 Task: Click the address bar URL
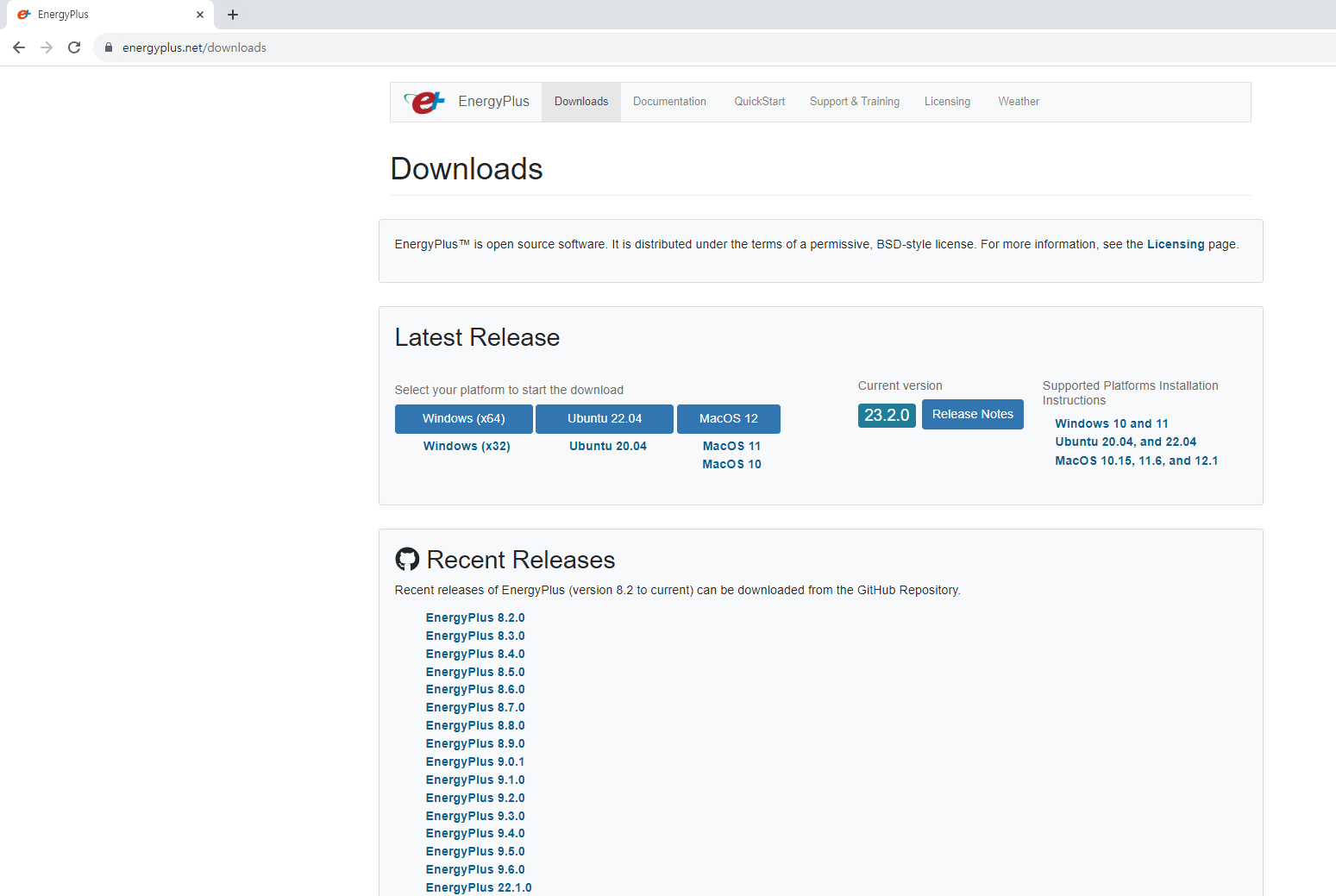click(x=194, y=47)
